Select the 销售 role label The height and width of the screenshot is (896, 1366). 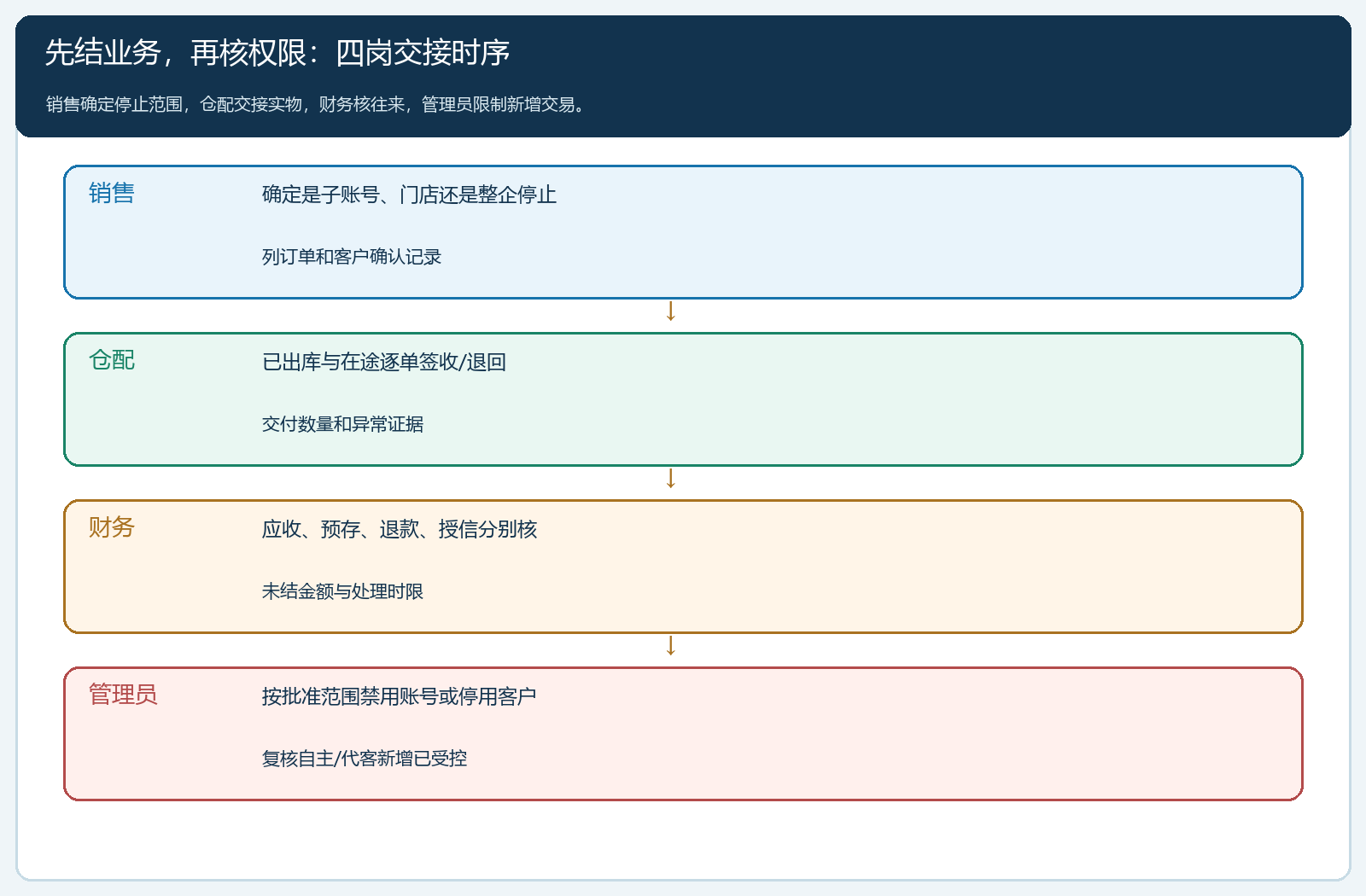pos(112,193)
